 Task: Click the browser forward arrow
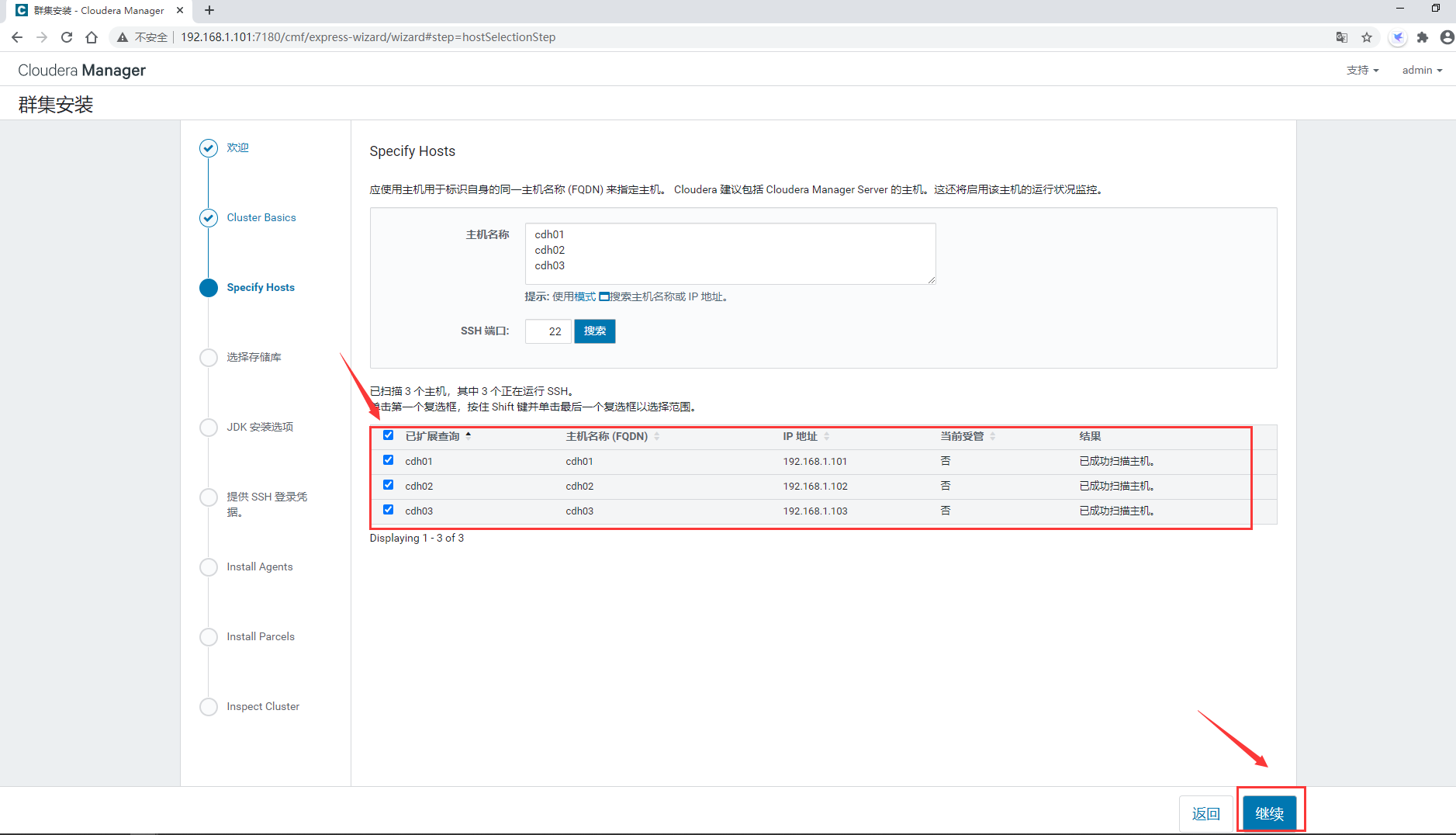tap(42, 37)
